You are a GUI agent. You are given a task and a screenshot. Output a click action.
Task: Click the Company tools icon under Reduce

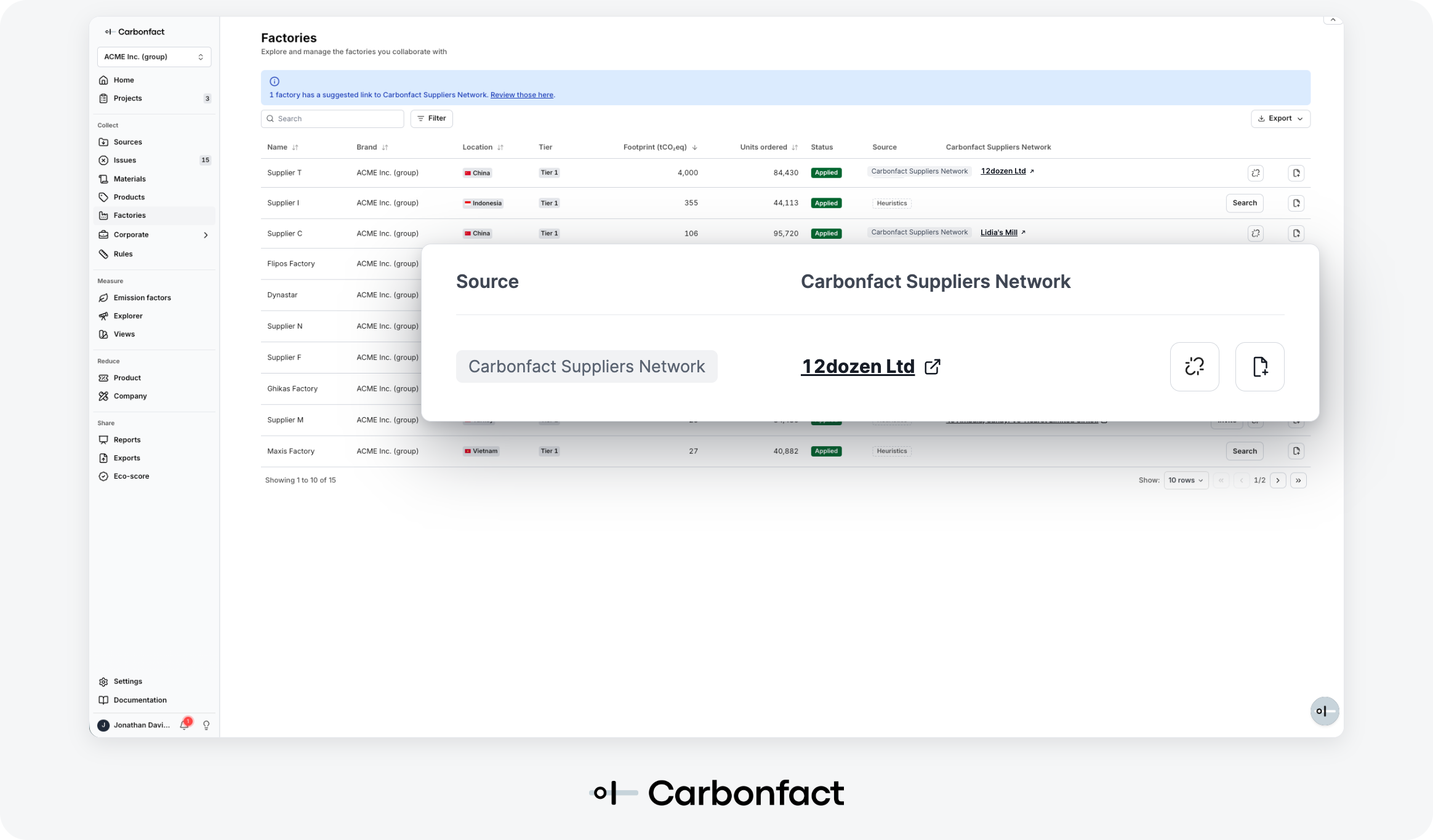tap(103, 396)
